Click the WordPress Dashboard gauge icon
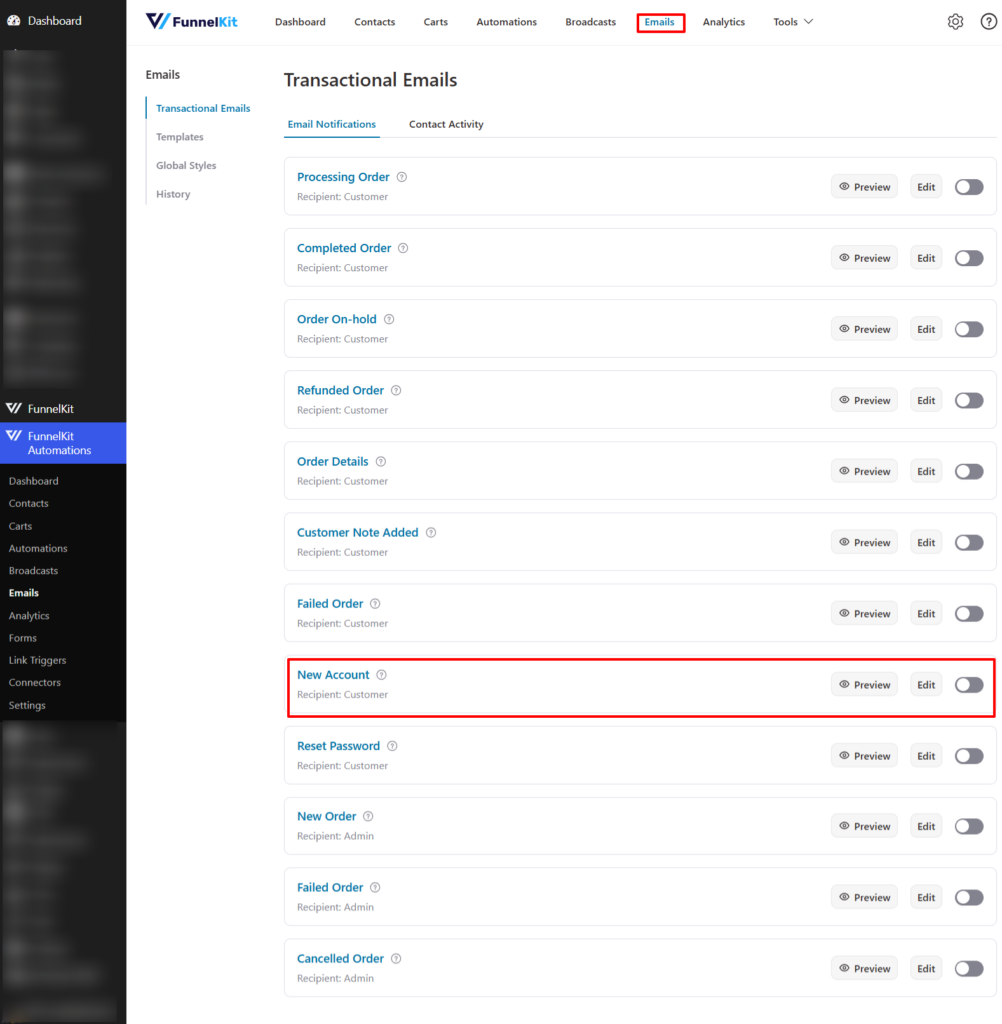 [14, 20]
